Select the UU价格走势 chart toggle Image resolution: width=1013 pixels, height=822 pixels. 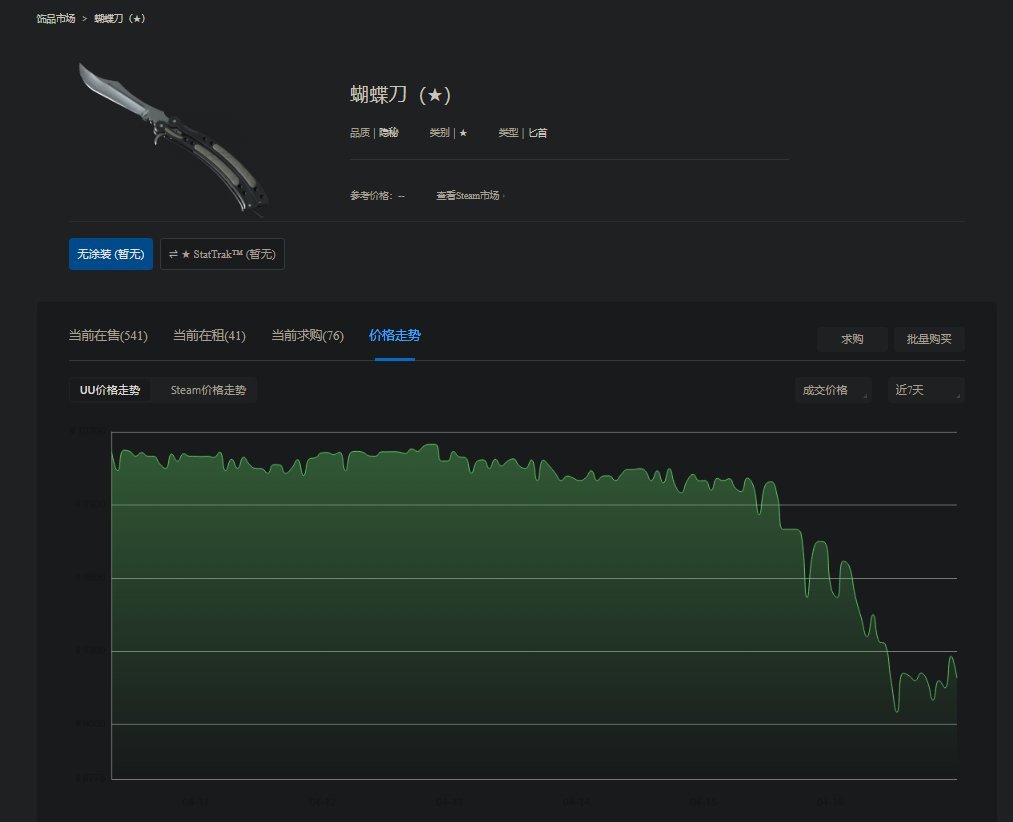pyautogui.click(x=110, y=390)
